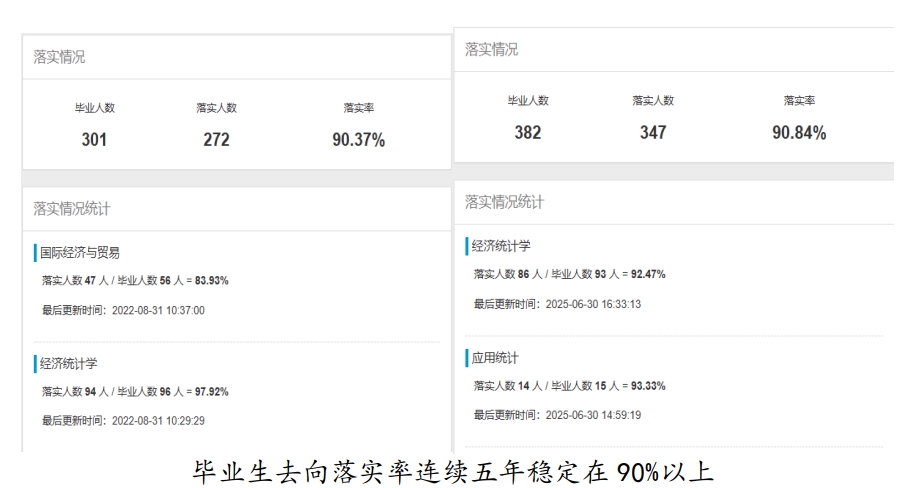Click the placed count value 272

tap(216, 140)
